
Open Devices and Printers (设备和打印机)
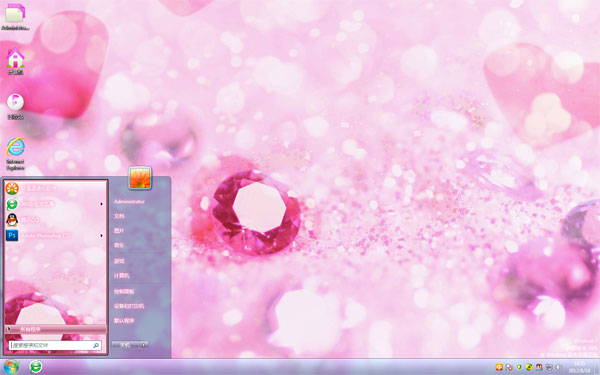point(129,306)
